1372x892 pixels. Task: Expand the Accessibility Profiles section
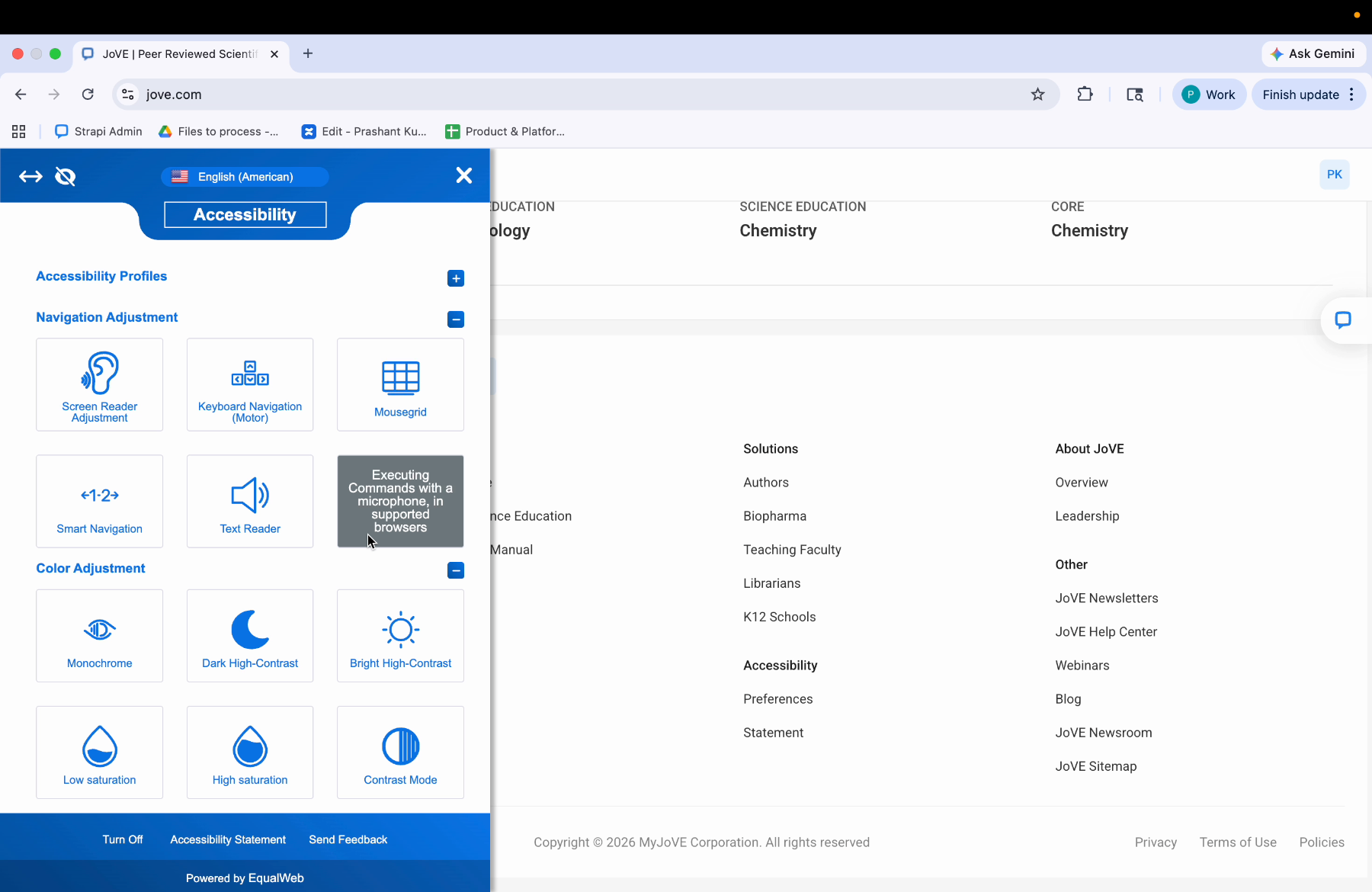pos(456,278)
